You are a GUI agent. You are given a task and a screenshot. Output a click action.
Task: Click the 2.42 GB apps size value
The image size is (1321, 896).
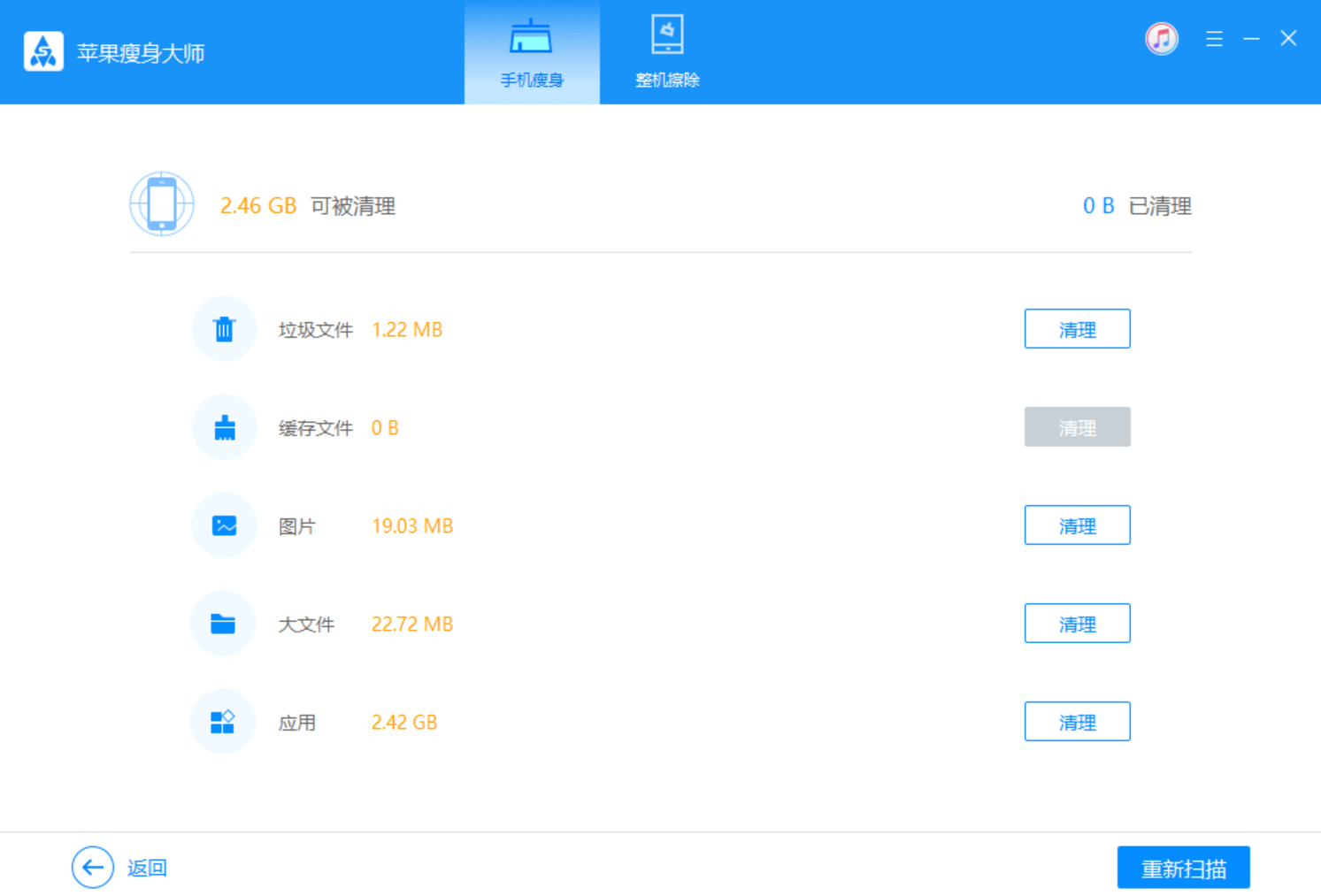[404, 723]
